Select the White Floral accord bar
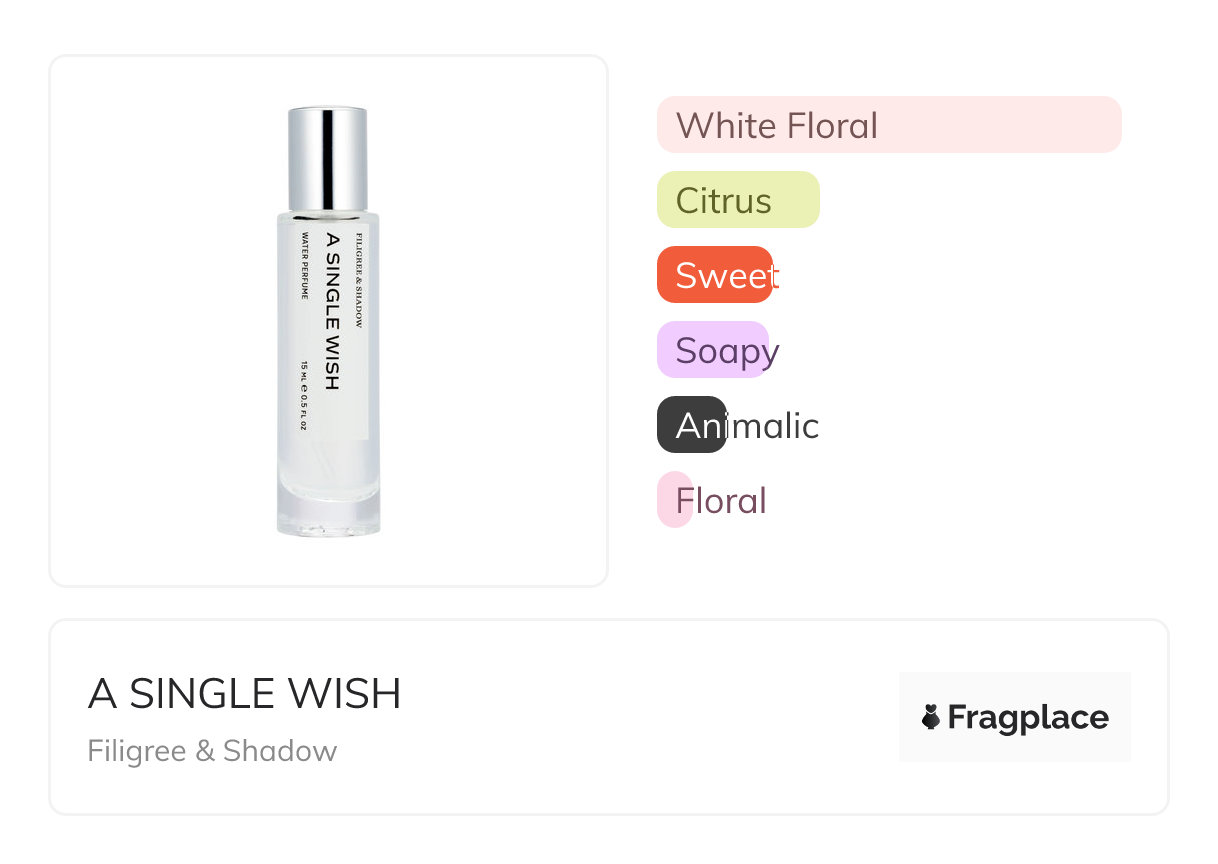Viewport: 1218px width, 864px height. (x=889, y=125)
